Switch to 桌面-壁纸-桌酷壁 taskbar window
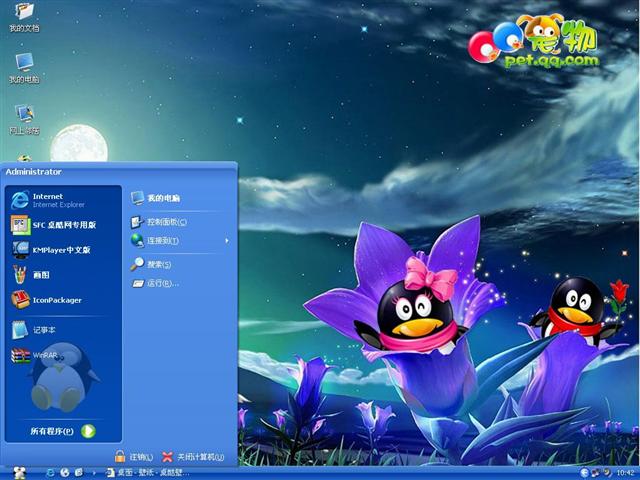Screen dimensions: 640x480 pos(147,473)
